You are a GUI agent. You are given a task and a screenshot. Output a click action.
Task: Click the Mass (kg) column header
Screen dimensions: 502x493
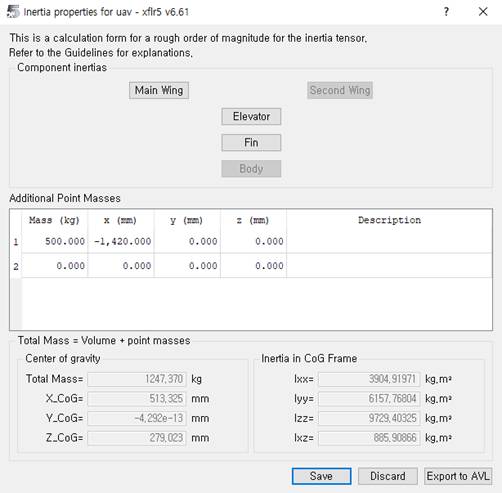[x=55, y=220]
